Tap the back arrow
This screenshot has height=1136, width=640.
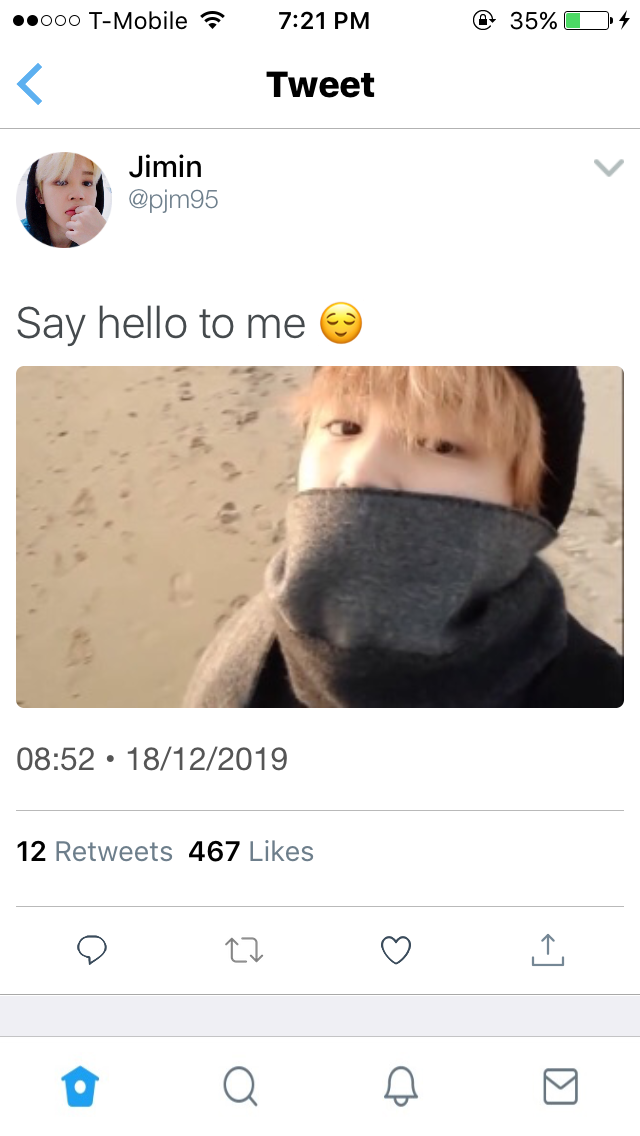point(30,84)
